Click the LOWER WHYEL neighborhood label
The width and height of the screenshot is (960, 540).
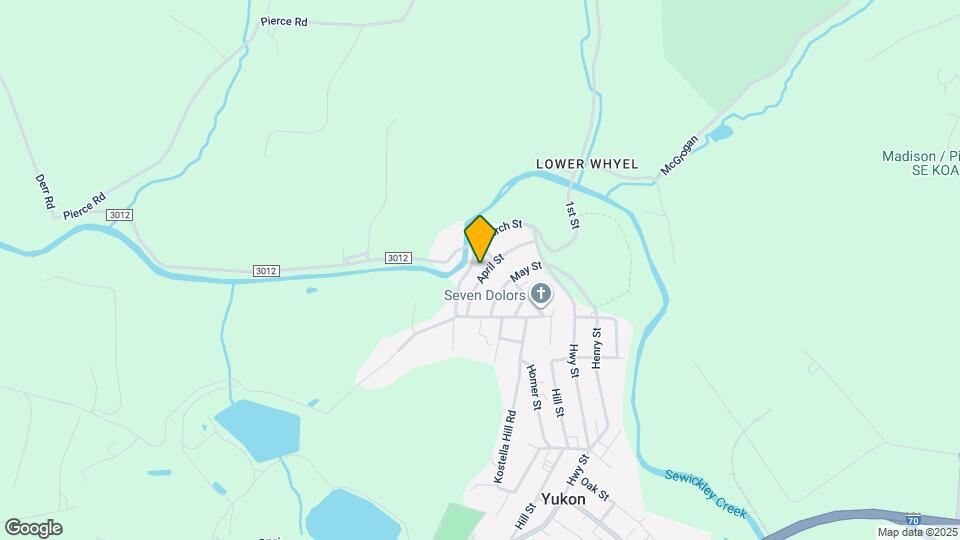coord(587,164)
